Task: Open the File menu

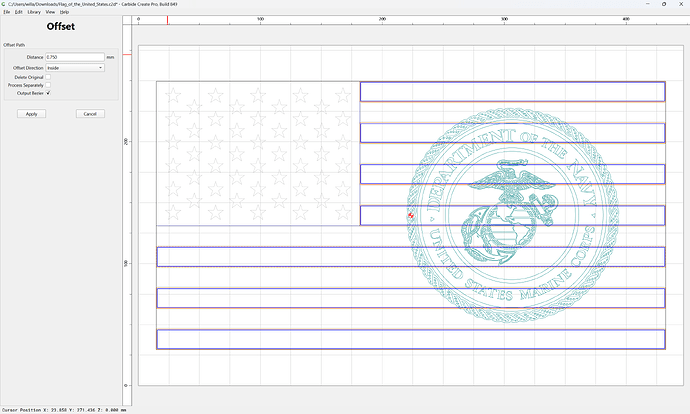Action: [7, 12]
